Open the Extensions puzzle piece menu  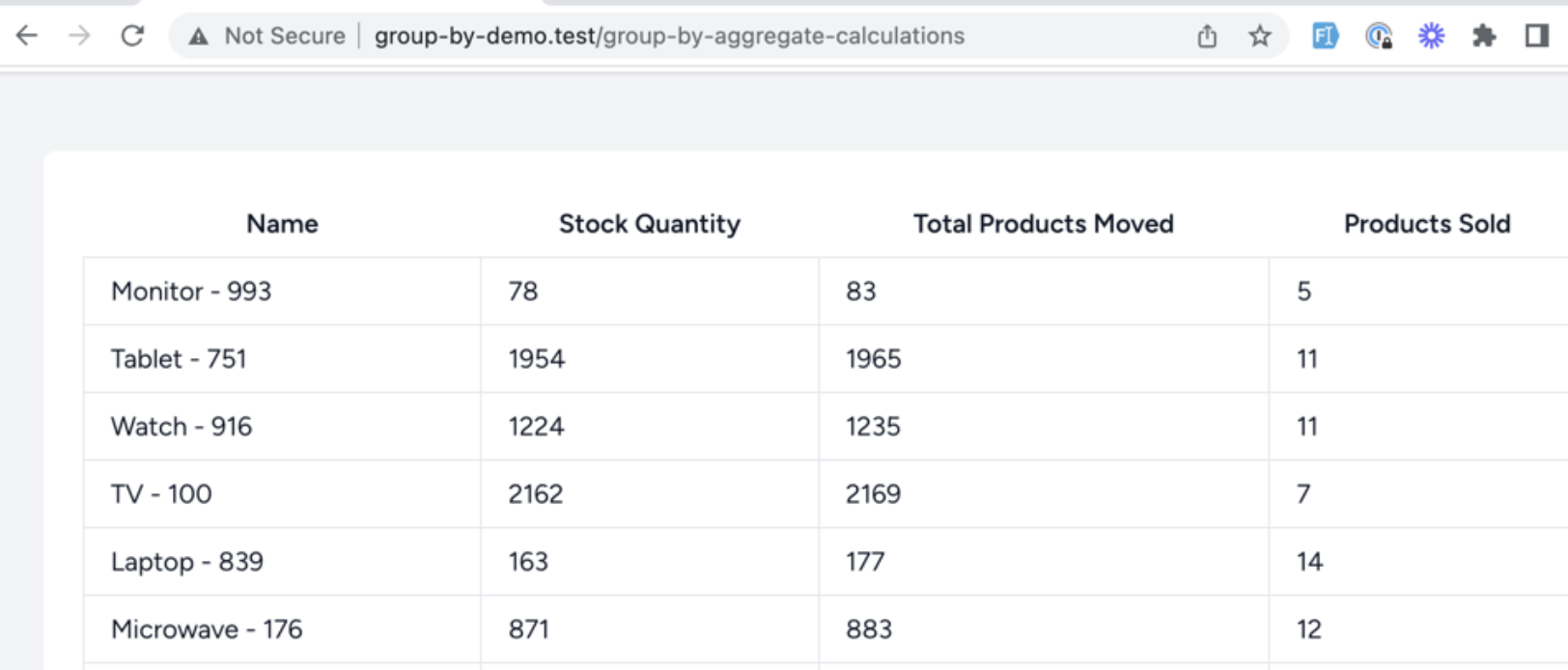[x=1484, y=37]
